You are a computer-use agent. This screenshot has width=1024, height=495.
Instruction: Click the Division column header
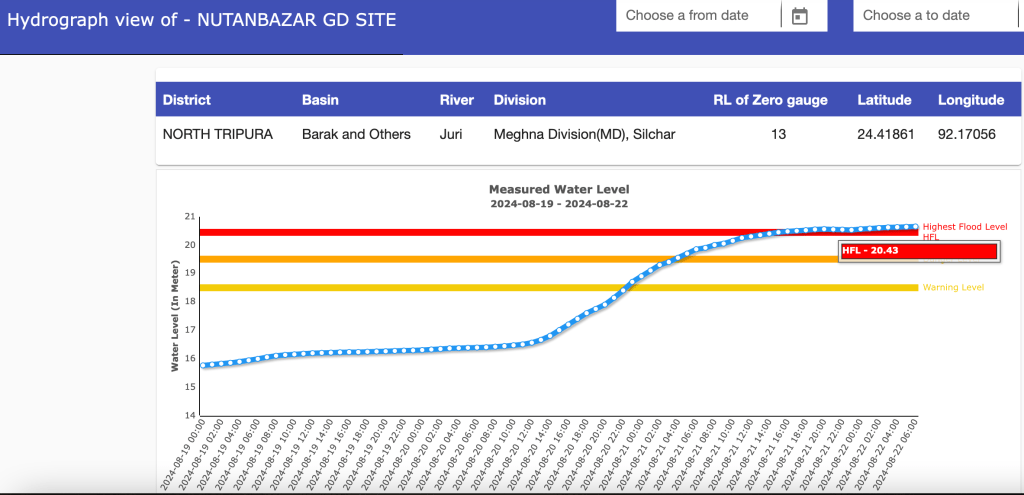pos(520,100)
